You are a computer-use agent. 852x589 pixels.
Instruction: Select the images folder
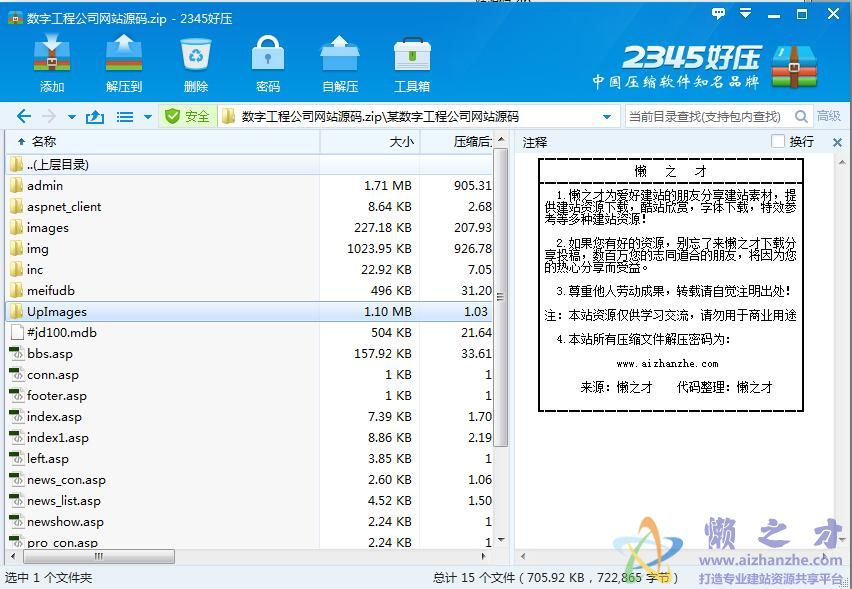(250, 228)
